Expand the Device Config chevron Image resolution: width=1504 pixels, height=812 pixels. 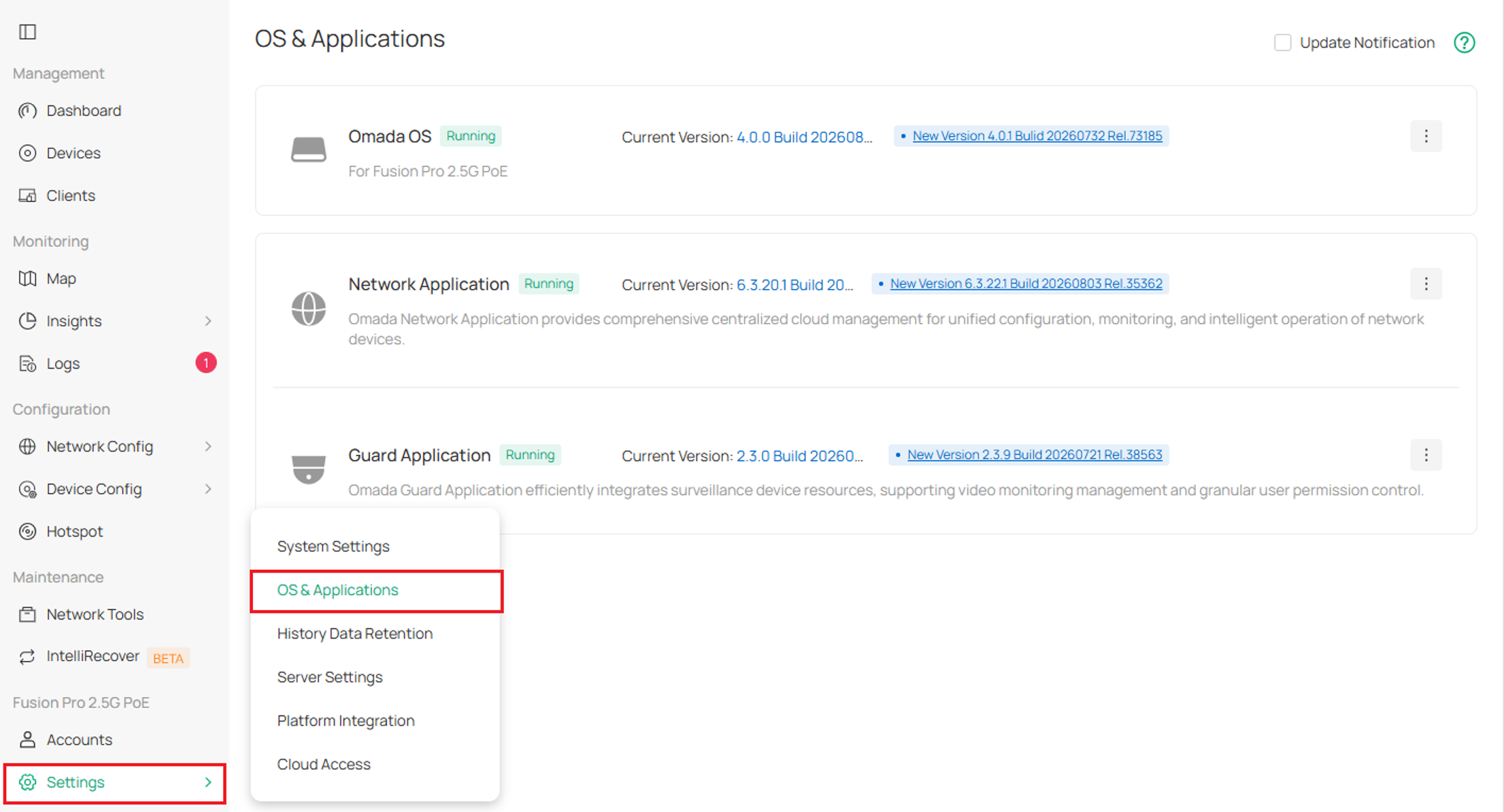tap(208, 489)
